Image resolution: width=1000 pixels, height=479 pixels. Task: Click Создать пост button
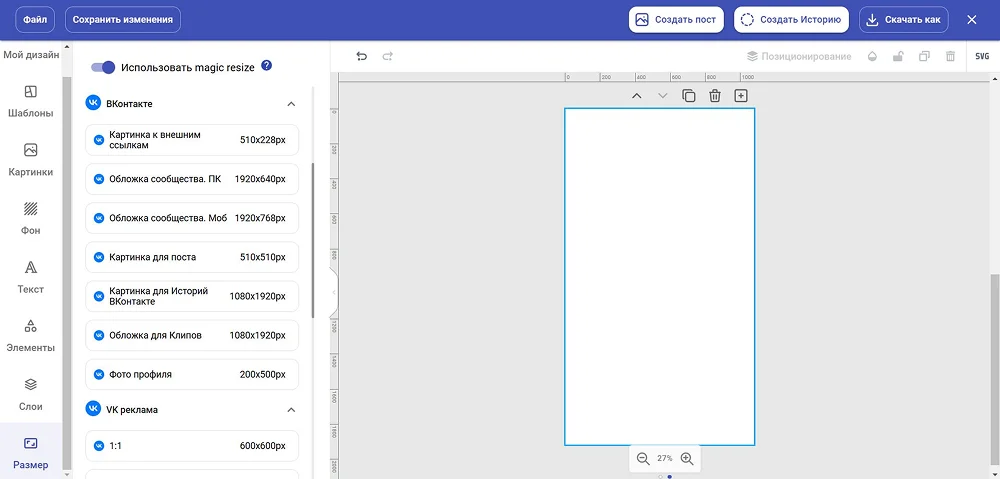coord(677,20)
